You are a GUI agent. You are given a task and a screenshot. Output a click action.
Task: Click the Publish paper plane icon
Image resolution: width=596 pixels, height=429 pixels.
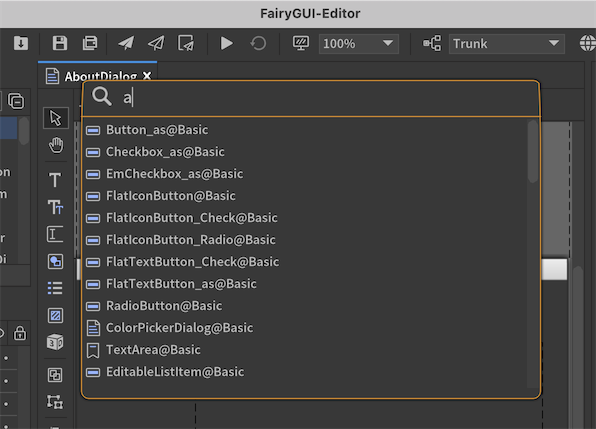click(126, 43)
